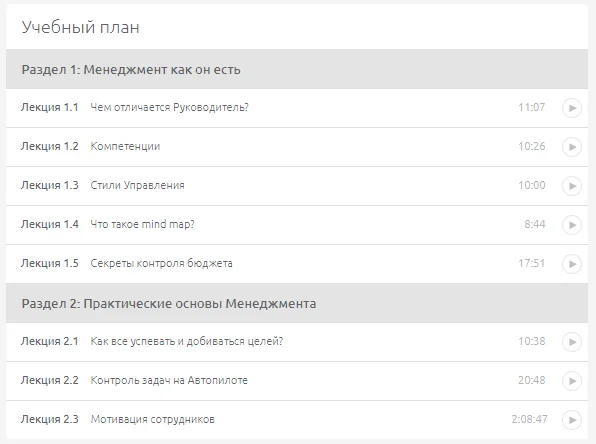This screenshot has width=596, height=444.
Task: Open the Компетенции lecture title
Action: [x=125, y=146]
